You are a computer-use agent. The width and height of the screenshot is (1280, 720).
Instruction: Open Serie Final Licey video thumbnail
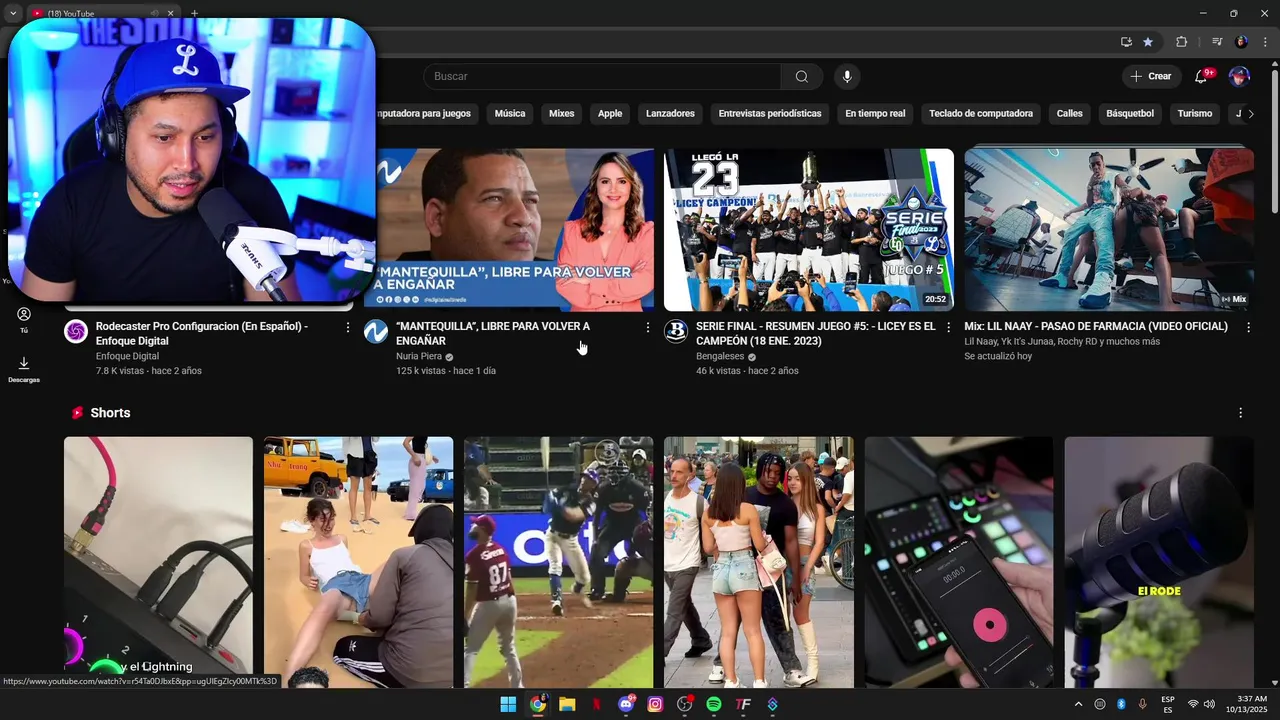[x=809, y=230]
